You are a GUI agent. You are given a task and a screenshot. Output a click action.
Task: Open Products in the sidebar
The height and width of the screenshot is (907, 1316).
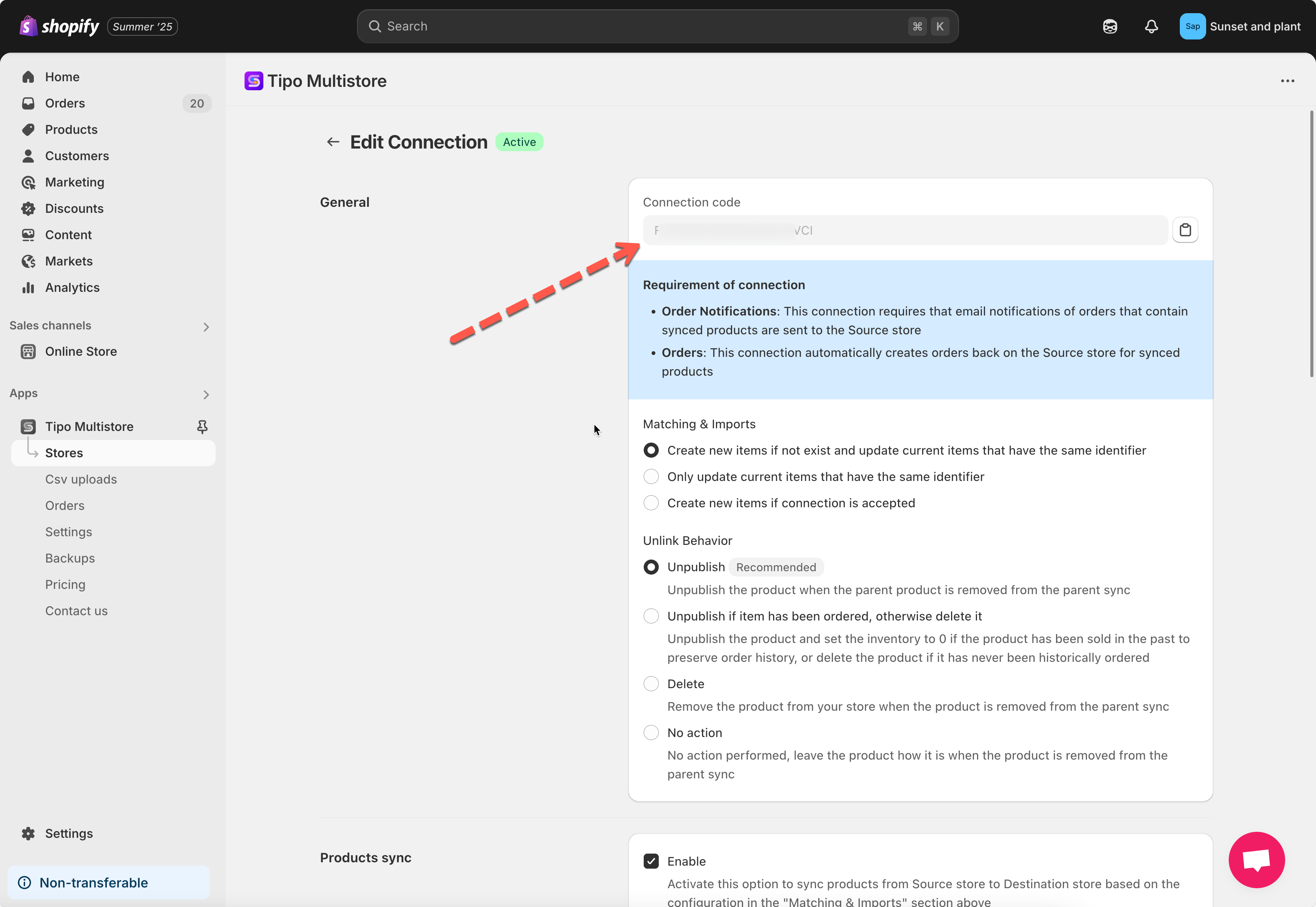pyautogui.click(x=113, y=130)
